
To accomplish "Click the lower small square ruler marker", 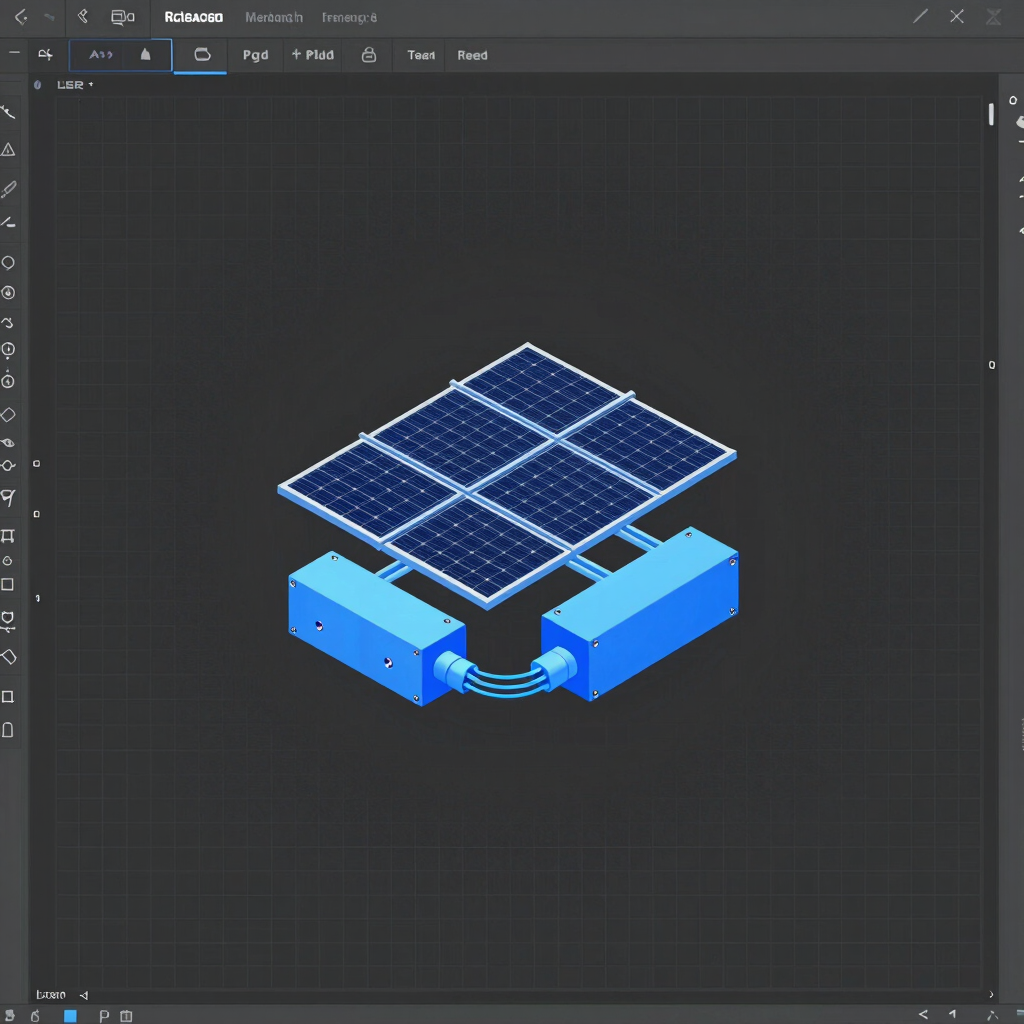I will click(37, 515).
